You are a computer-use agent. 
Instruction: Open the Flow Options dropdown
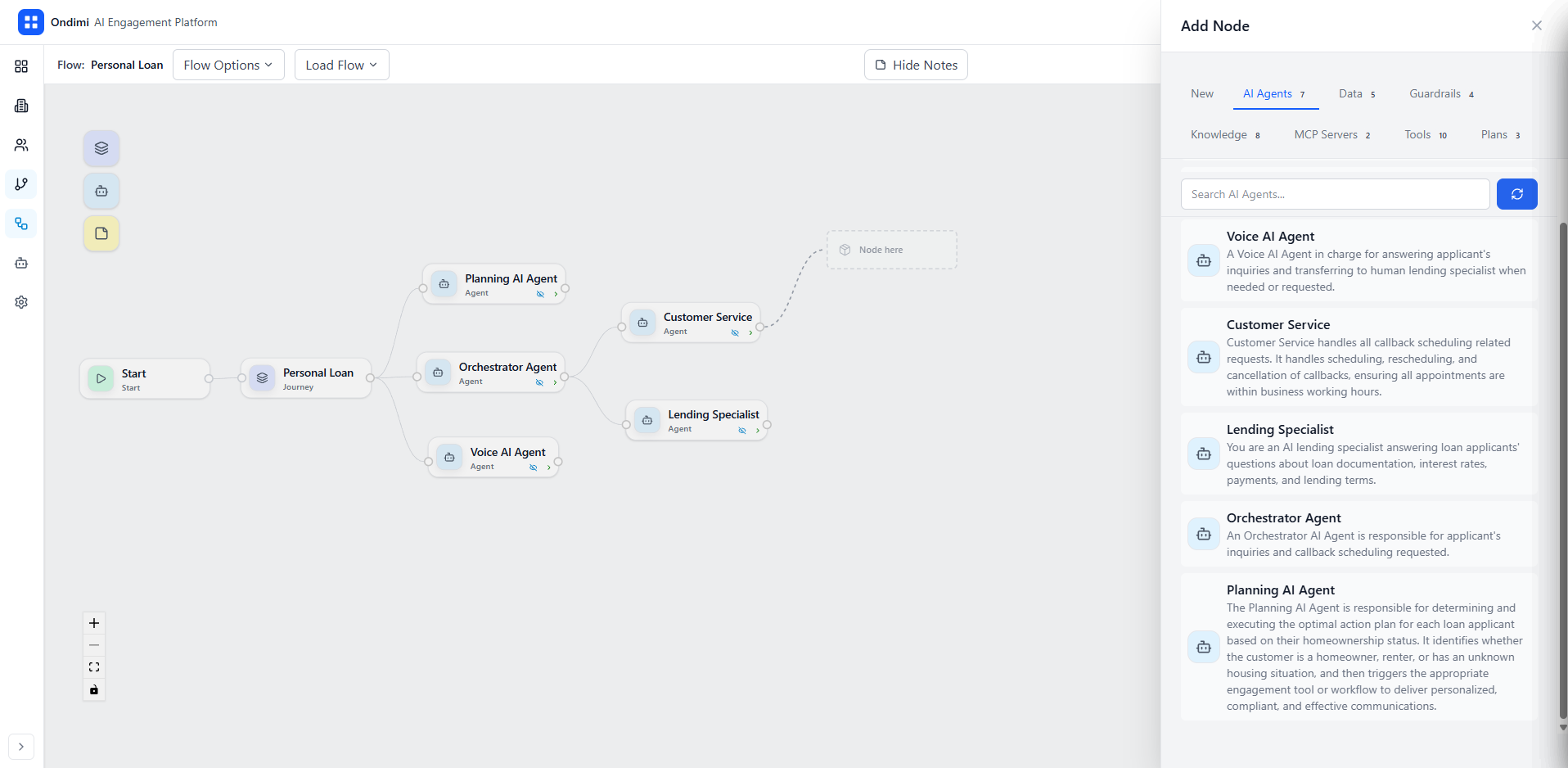pos(228,65)
